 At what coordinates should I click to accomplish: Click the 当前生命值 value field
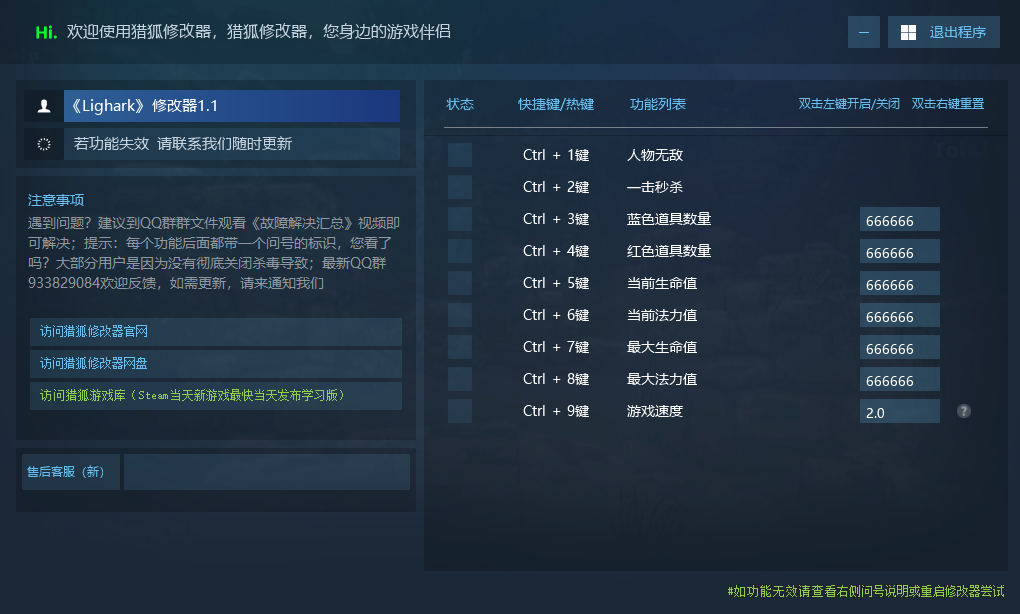tap(900, 283)
